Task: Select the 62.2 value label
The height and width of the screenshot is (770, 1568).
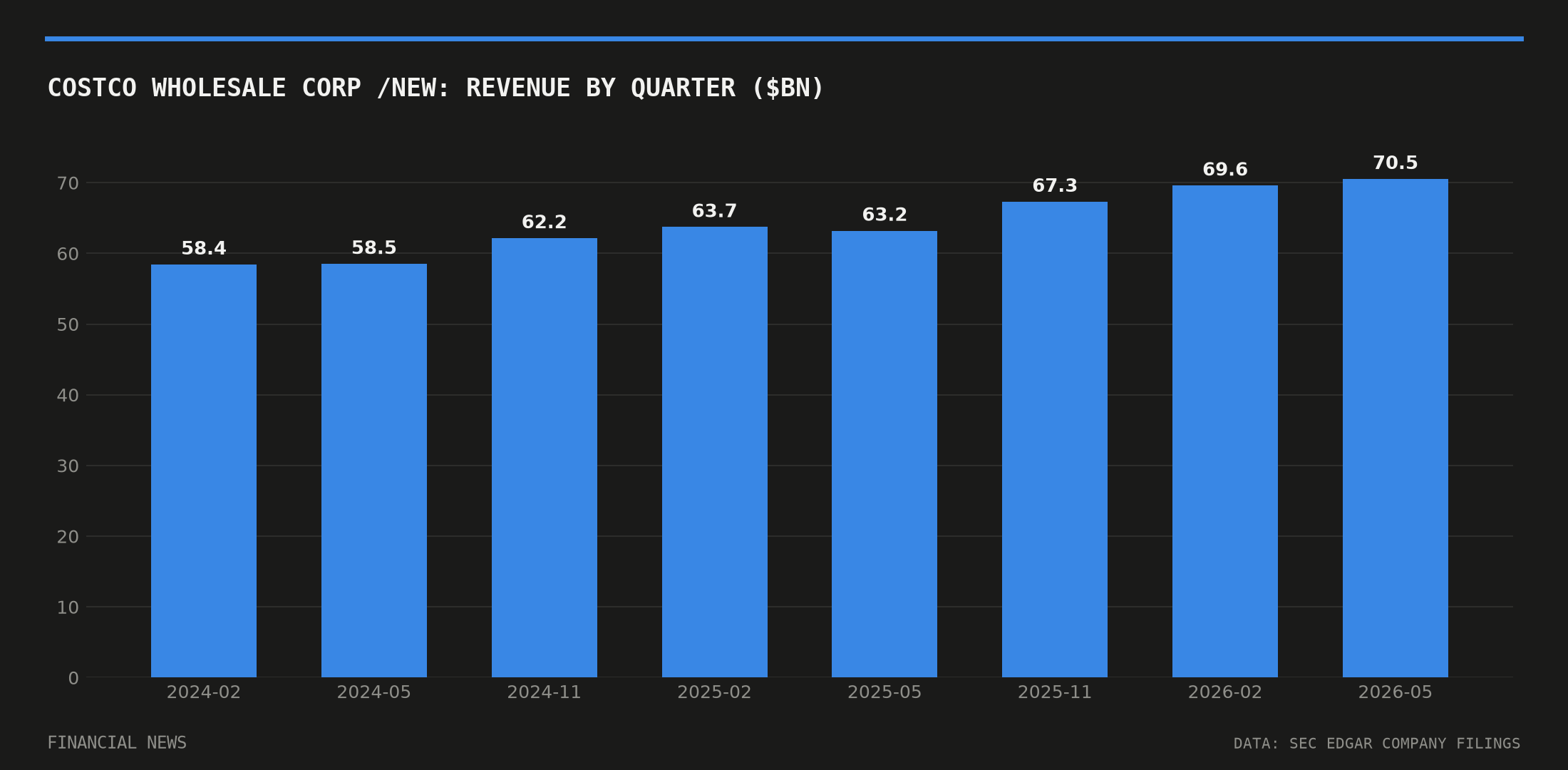Action: point(545,222)
